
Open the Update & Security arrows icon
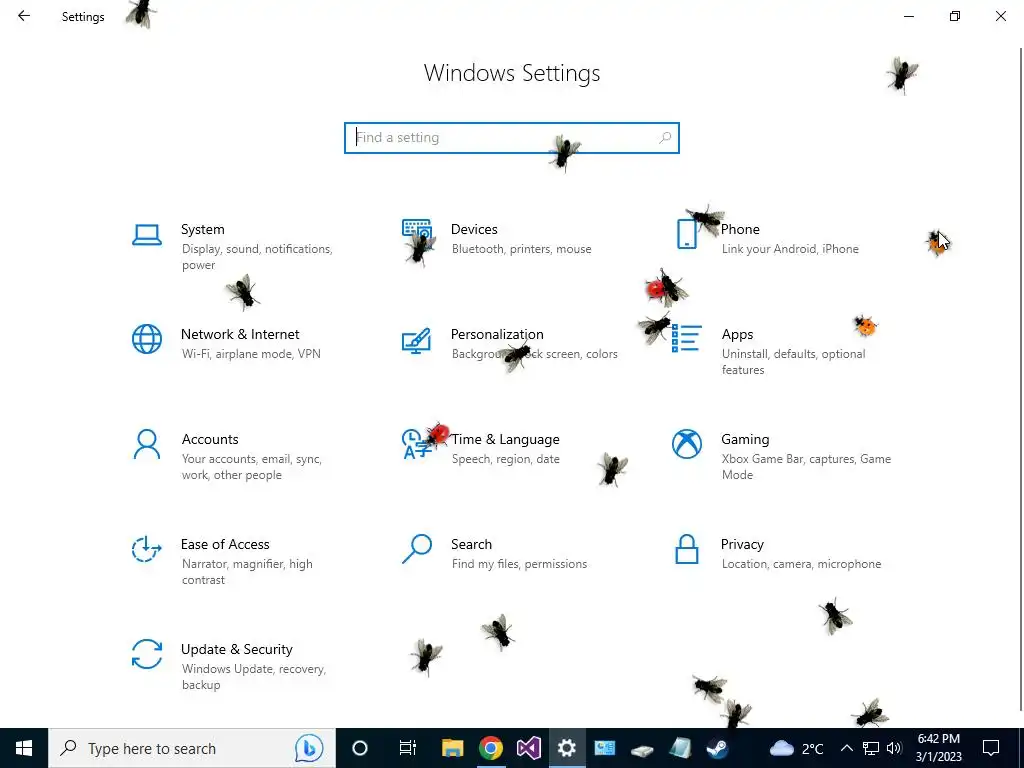147,654
